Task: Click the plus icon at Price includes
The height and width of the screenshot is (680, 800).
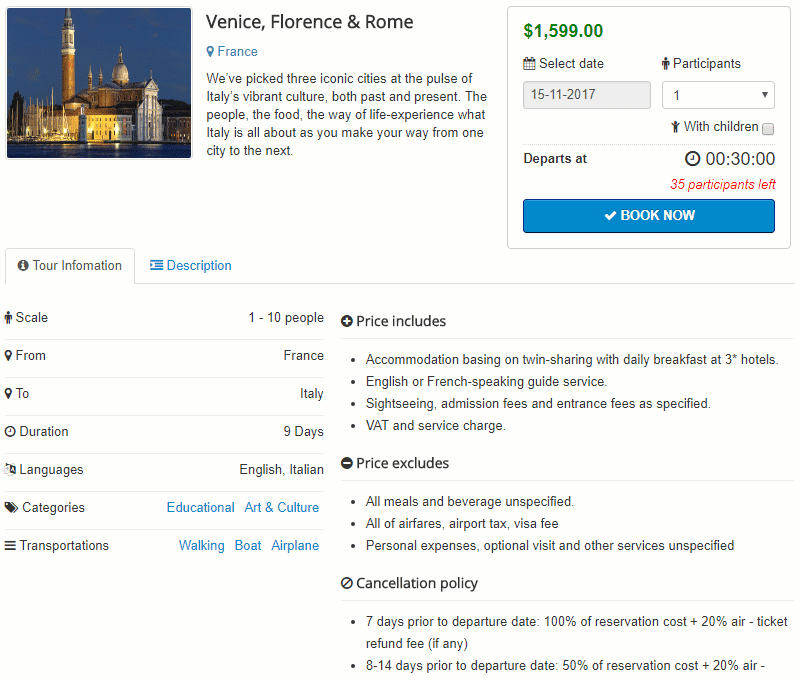Action: tap(347, 322)
